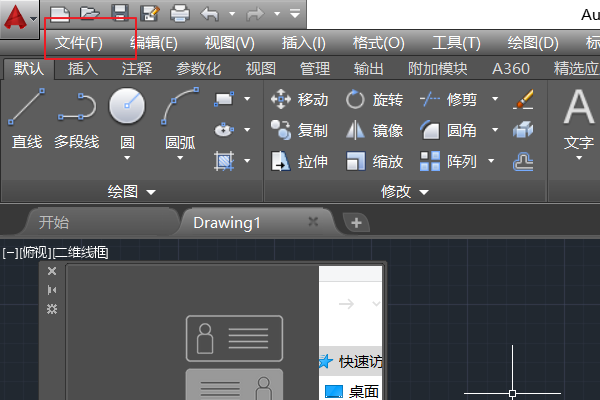Undo the last action arrow
This screenshot has height=400, width=600.
[210, 14]
